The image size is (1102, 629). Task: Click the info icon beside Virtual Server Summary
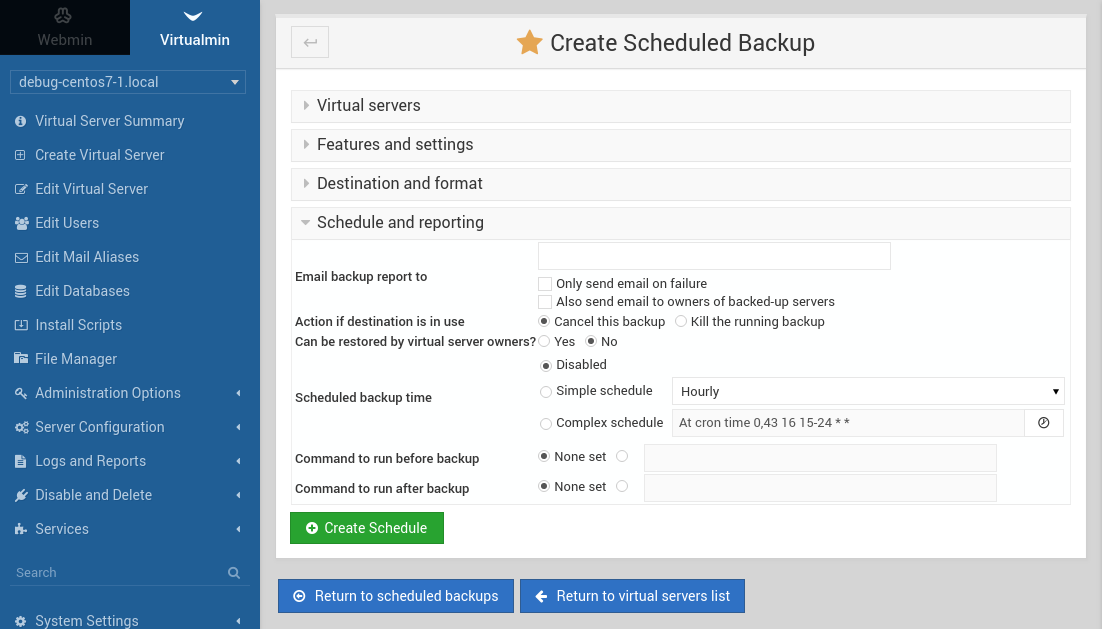[20, 122]
